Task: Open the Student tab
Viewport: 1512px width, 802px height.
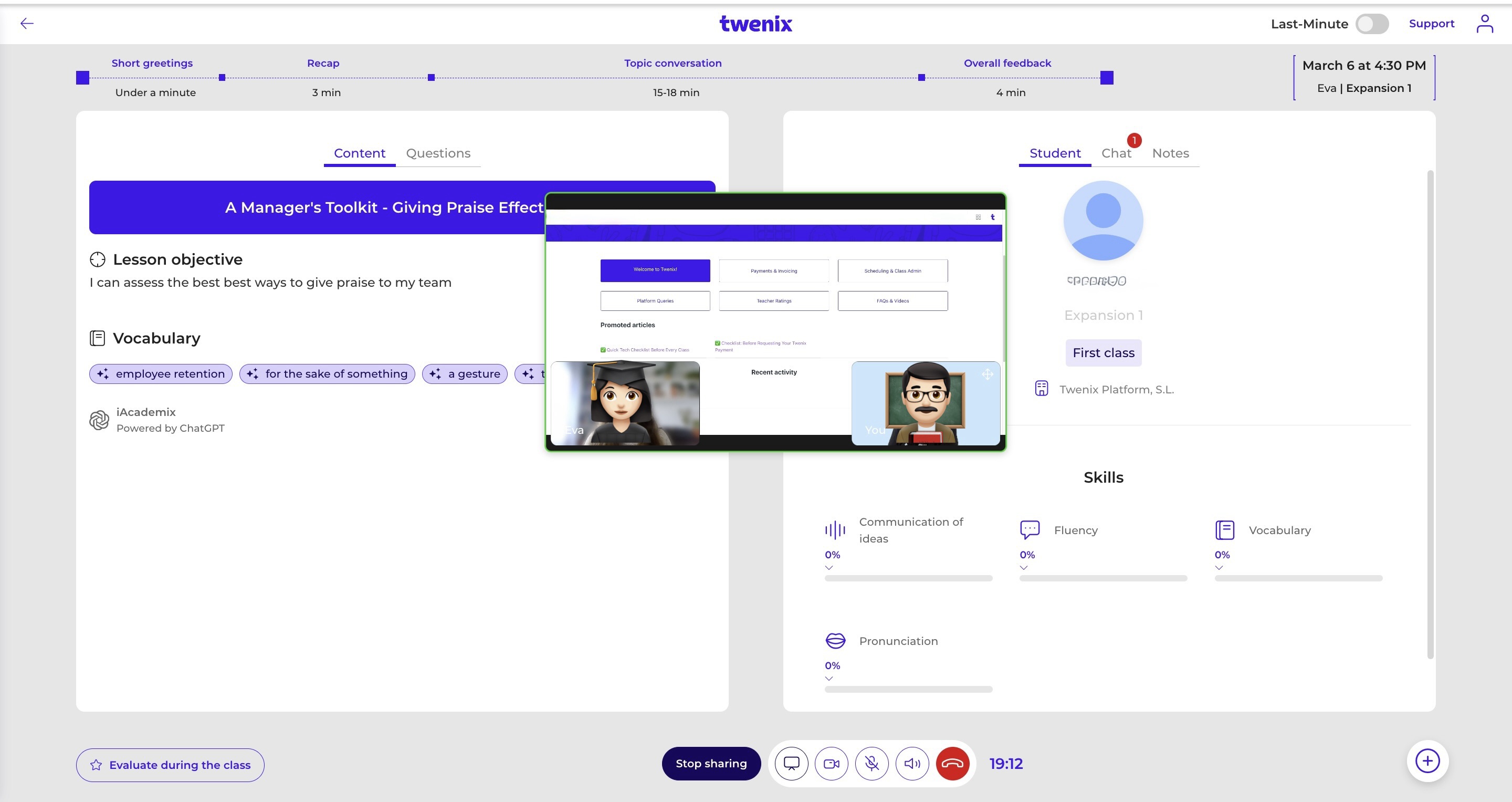Action: tap(1055, 153)
